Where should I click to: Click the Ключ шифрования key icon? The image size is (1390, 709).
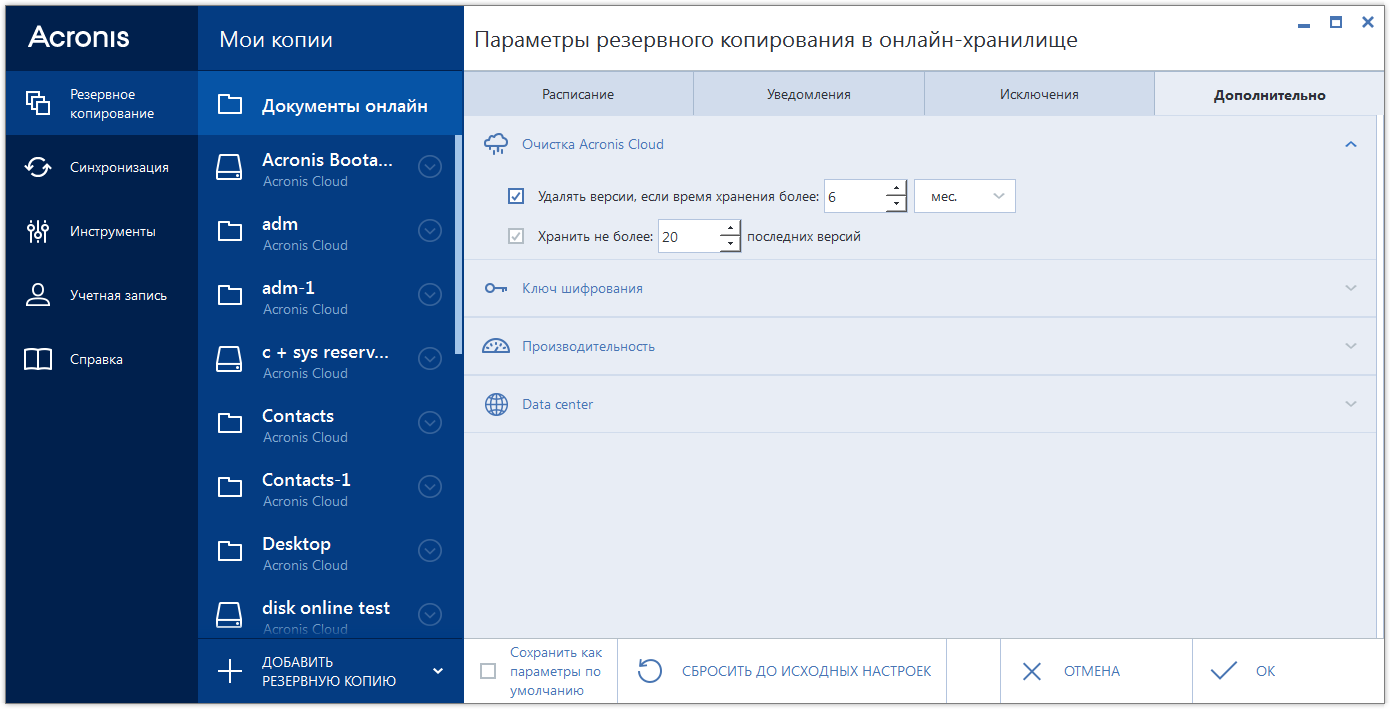pyautogui.click(x=496, y=288)
